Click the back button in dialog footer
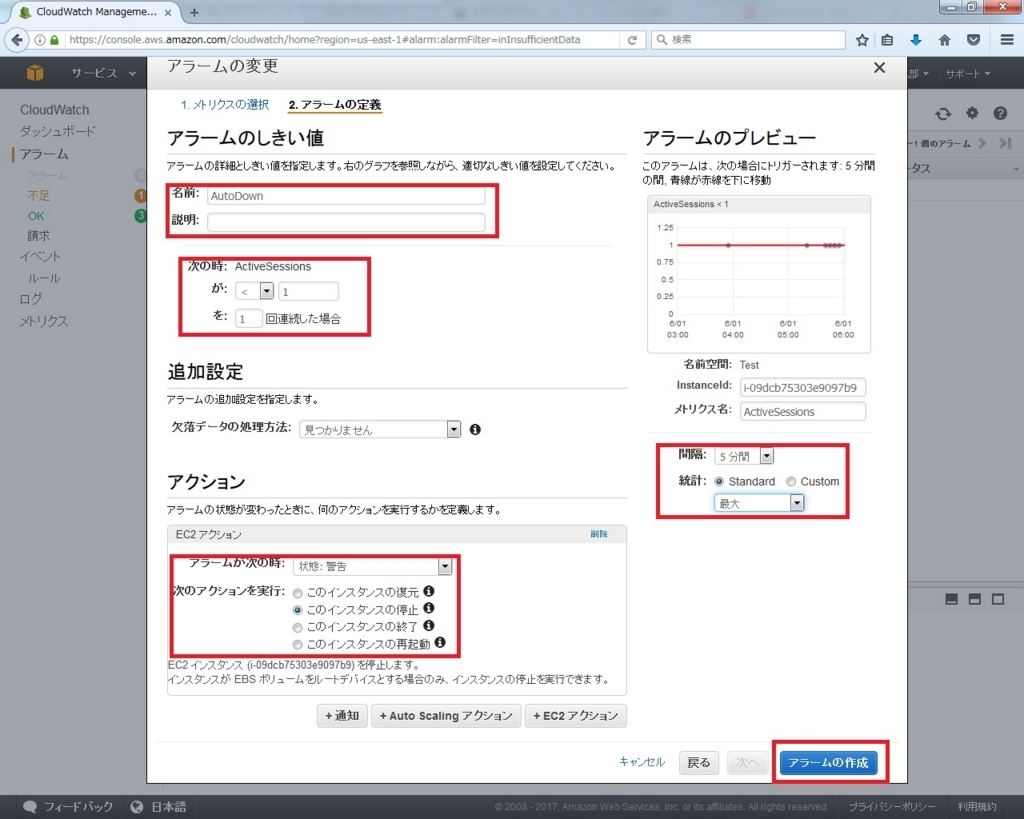1024x819 pixels. pos(699,762)
